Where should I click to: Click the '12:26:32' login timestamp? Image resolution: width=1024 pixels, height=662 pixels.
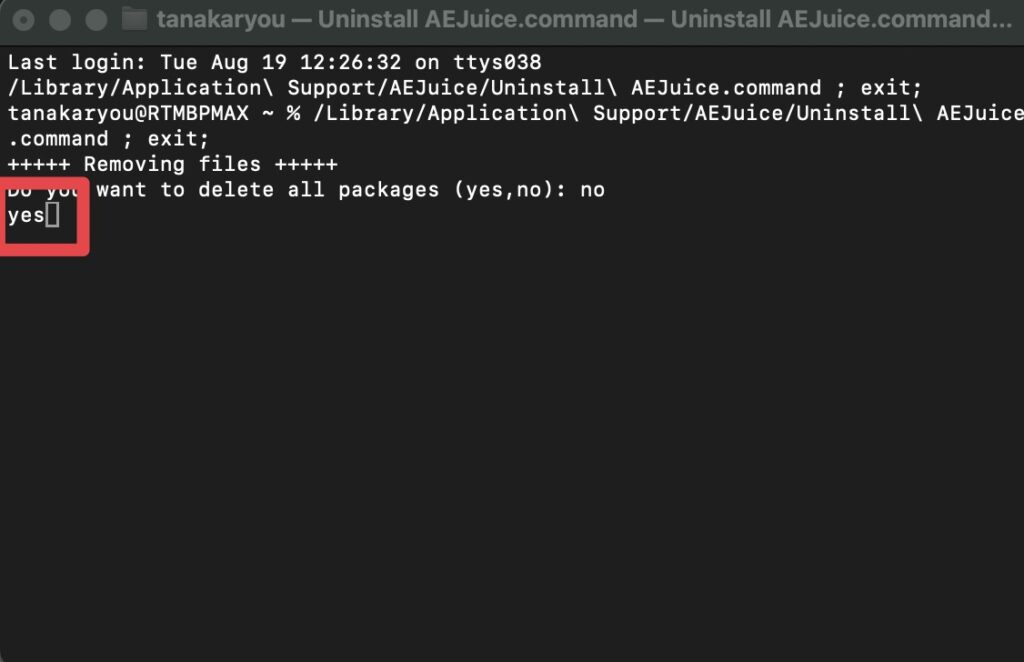[351, 63]
